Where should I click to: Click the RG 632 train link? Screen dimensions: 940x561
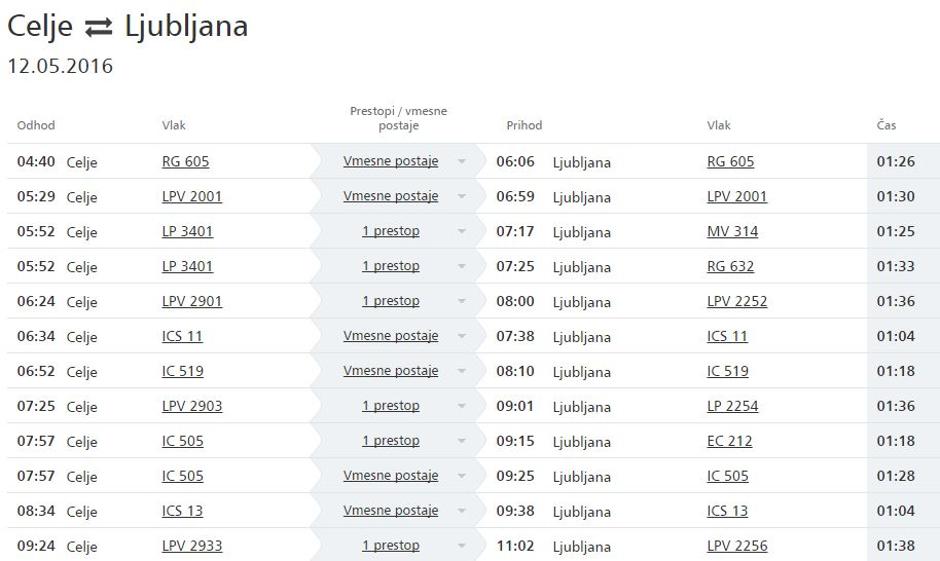click(x=730, y=267)
